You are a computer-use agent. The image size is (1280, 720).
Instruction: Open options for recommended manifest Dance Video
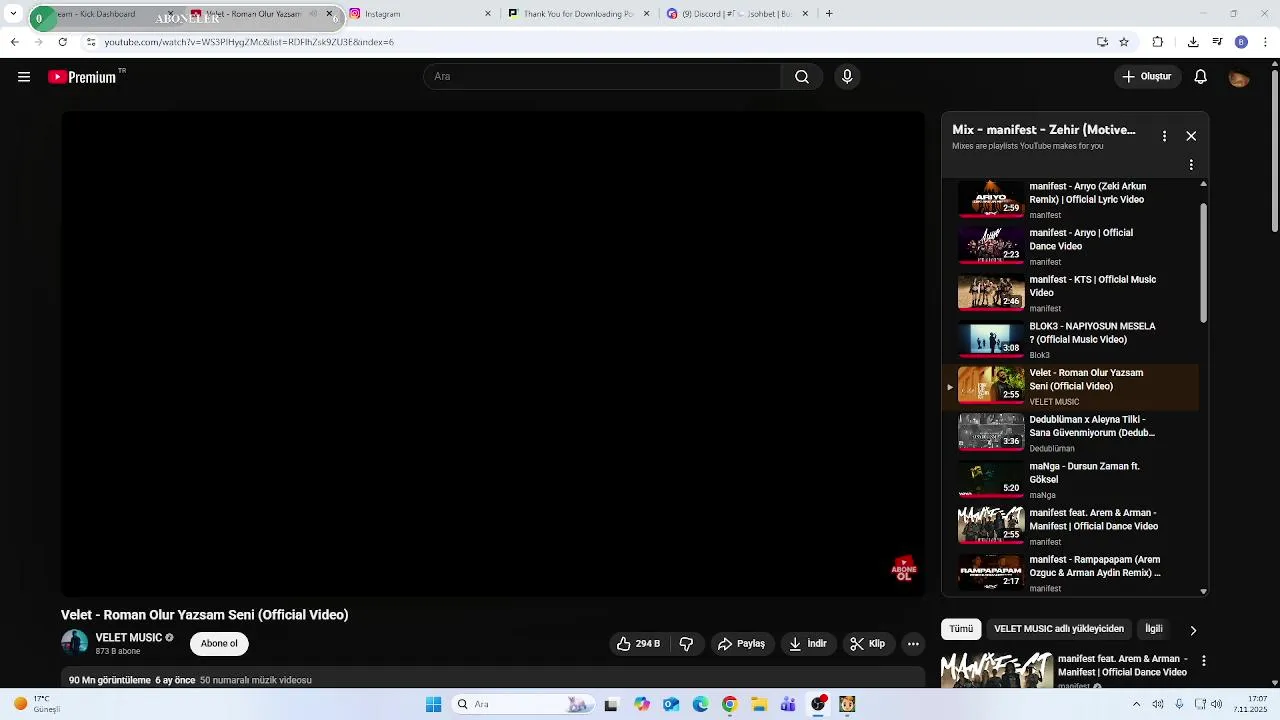1204,661
